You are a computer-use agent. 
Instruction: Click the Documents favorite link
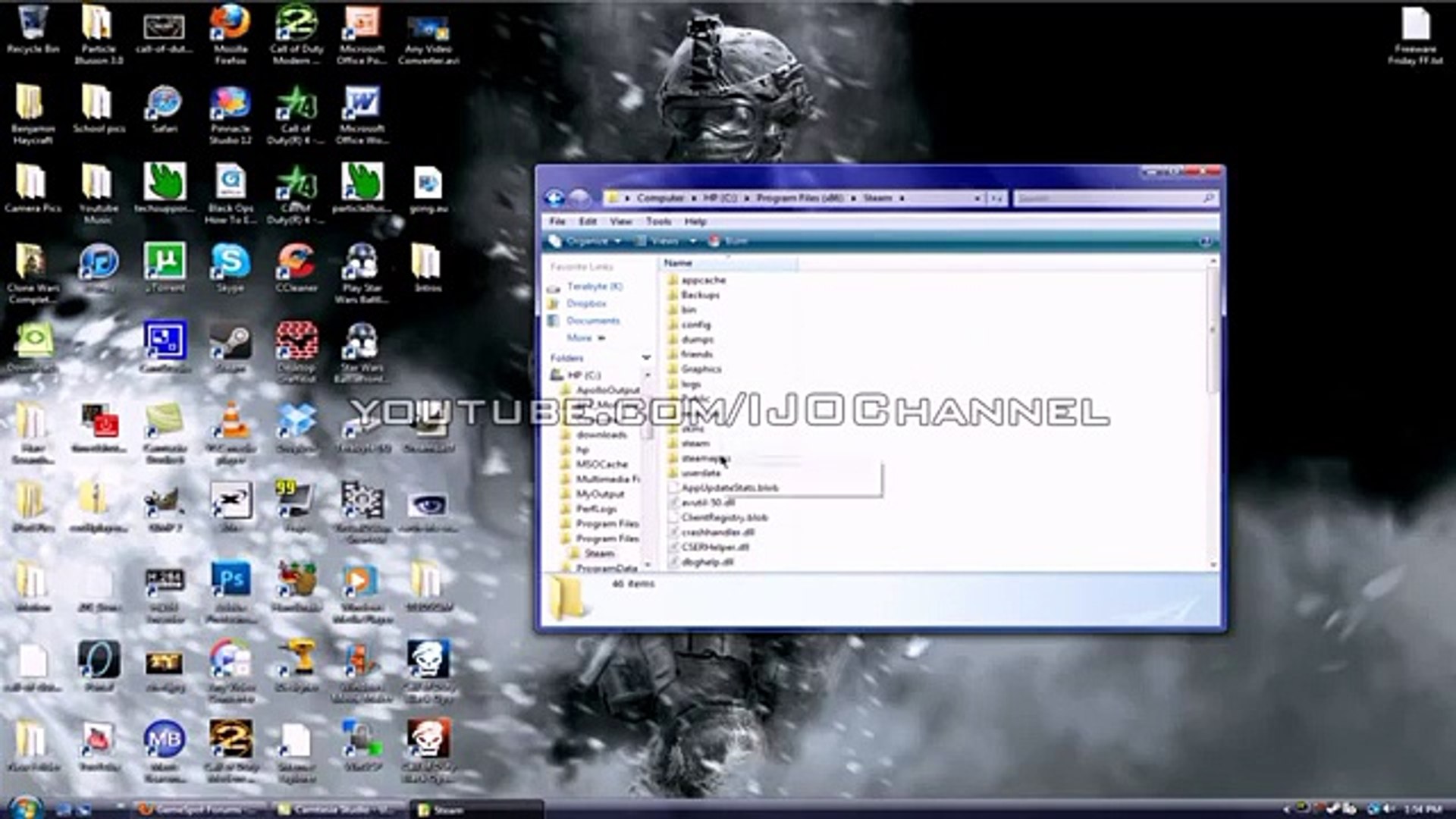coord(592,321)
